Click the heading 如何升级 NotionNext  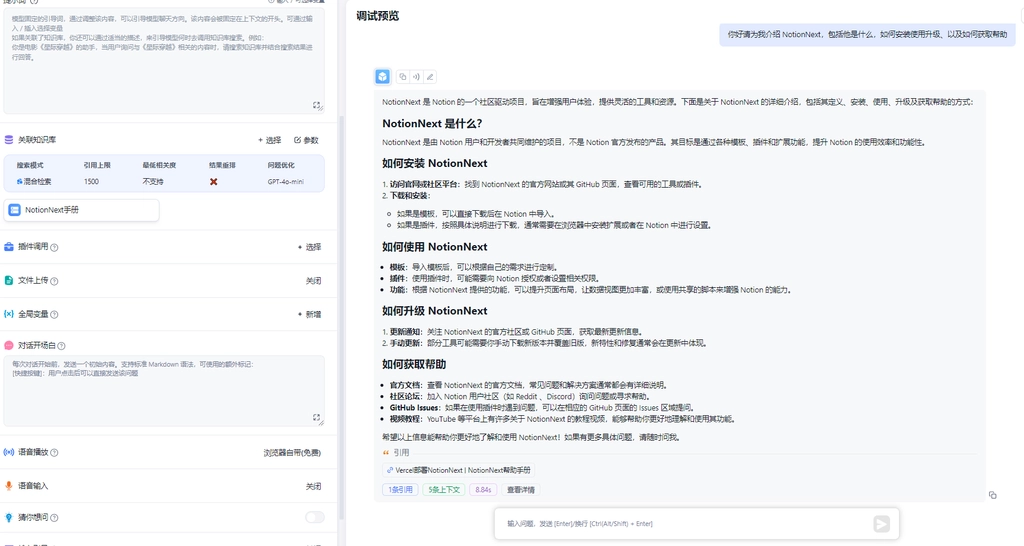point(435,311)
